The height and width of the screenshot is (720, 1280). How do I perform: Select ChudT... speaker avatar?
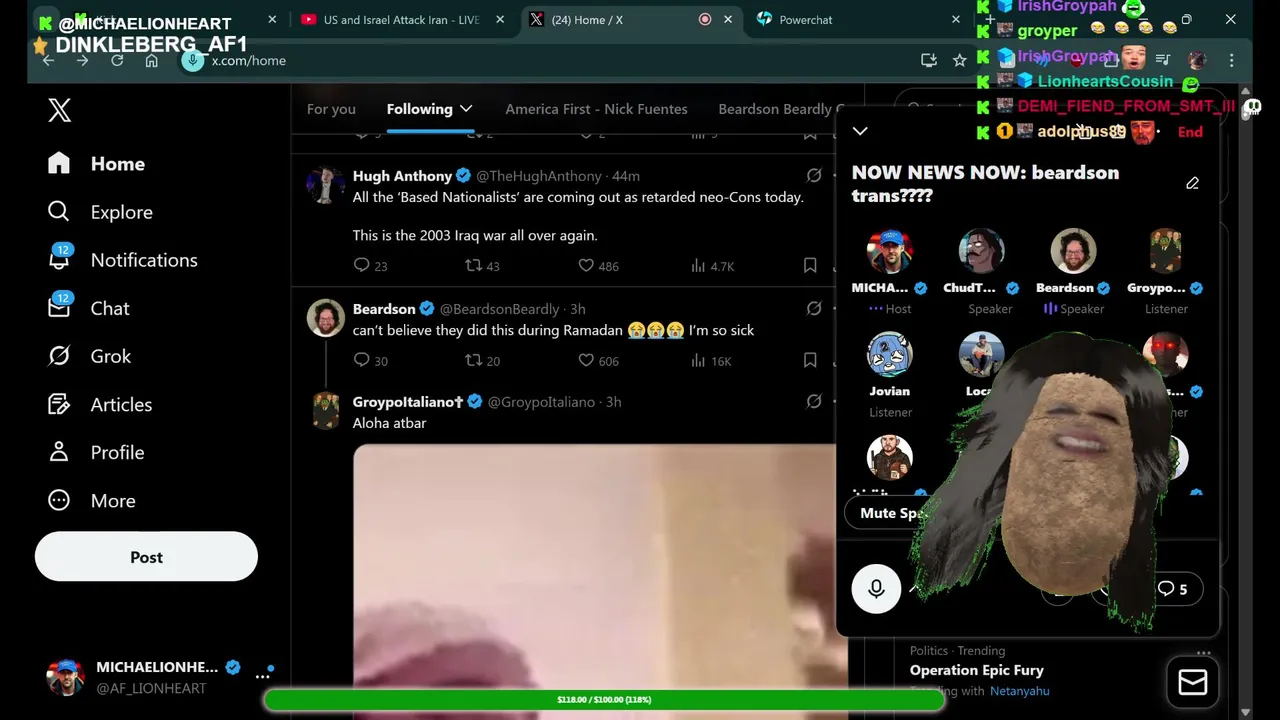click(x=981, y=251)
